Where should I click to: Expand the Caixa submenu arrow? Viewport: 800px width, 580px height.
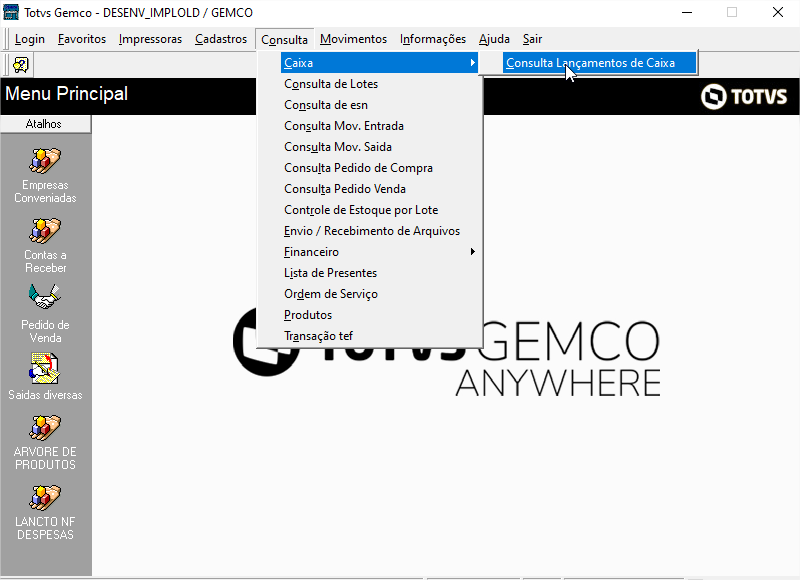coord(472,63)
